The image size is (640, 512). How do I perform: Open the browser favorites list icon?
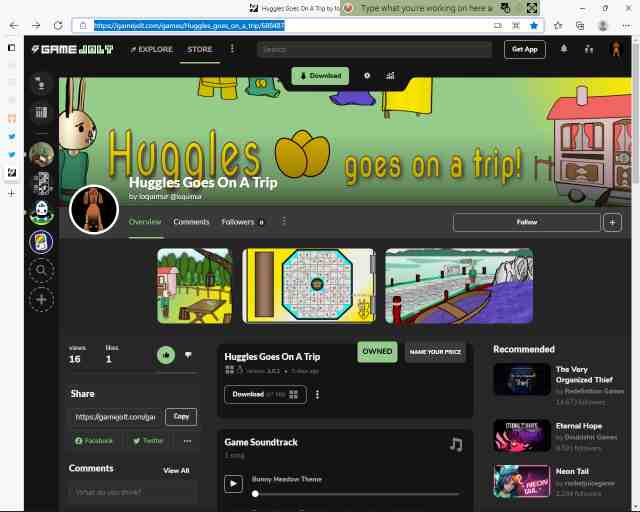click(x=558, y=26)
